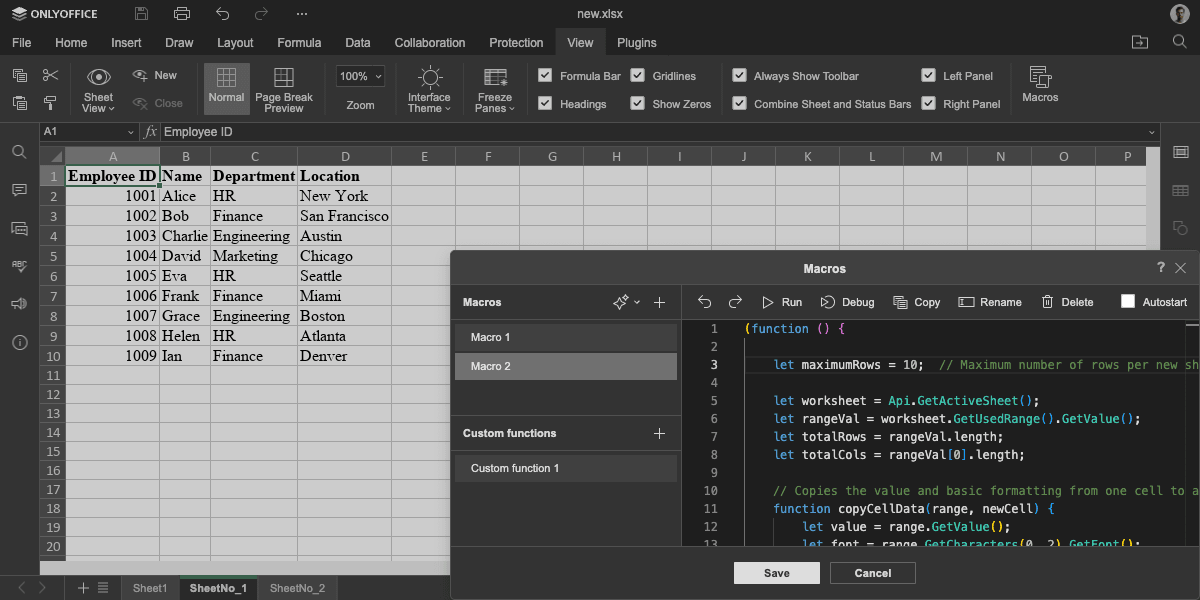Open Search in the left sidebar
The image size is (1200, 600).
coord(19,152)
